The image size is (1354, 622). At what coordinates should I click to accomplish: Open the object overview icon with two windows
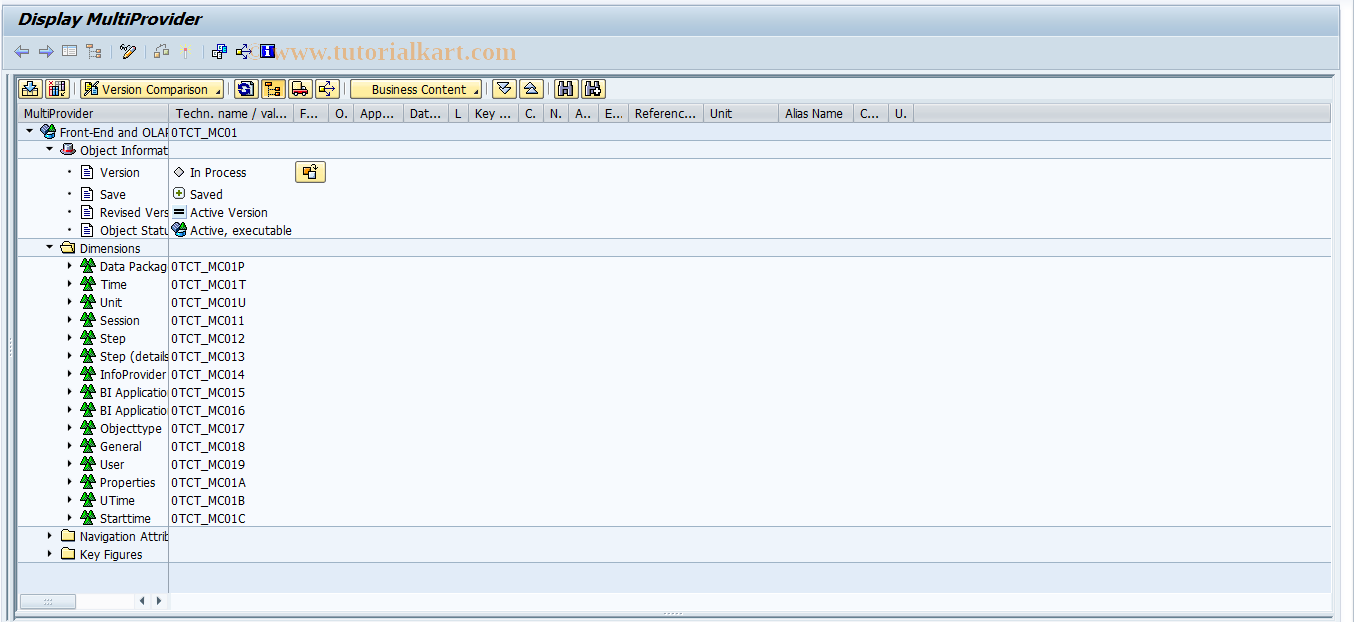pyautogui.click(x=219, y=52)
